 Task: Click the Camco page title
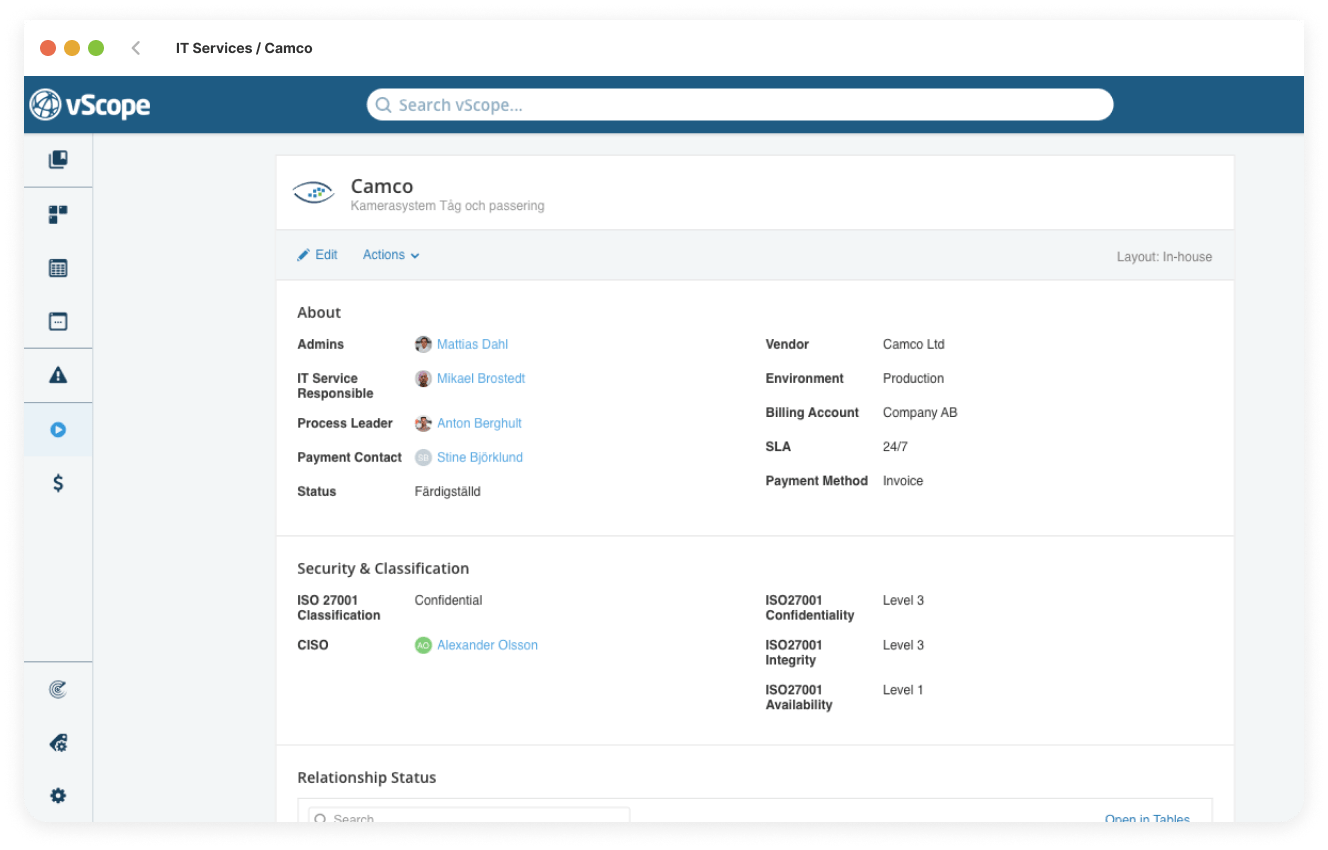click(x=382, y=186)
